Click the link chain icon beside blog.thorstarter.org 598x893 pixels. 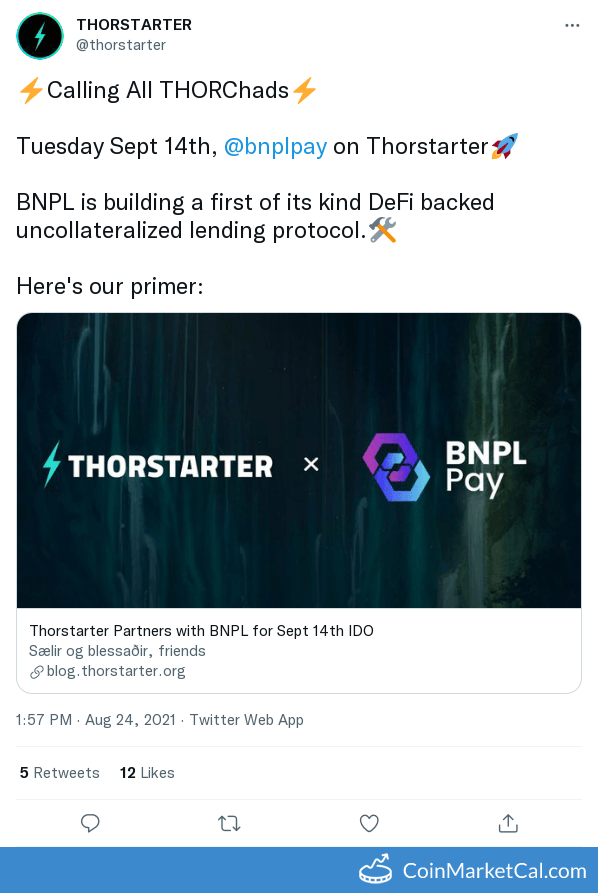click(x=38, y=671)
